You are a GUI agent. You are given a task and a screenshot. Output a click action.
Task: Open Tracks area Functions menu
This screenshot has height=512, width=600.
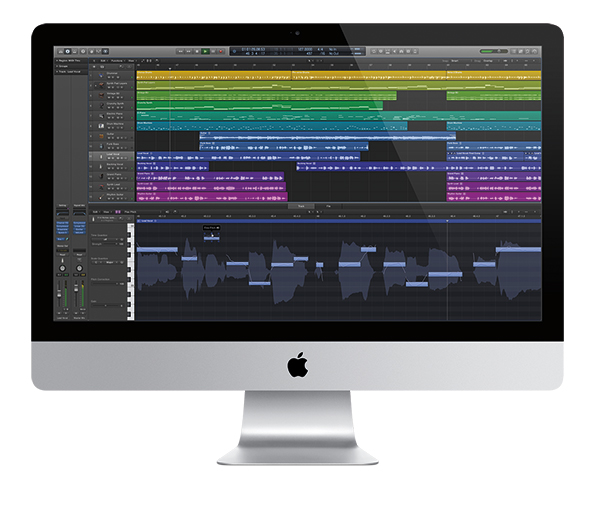tap(117, 60)
